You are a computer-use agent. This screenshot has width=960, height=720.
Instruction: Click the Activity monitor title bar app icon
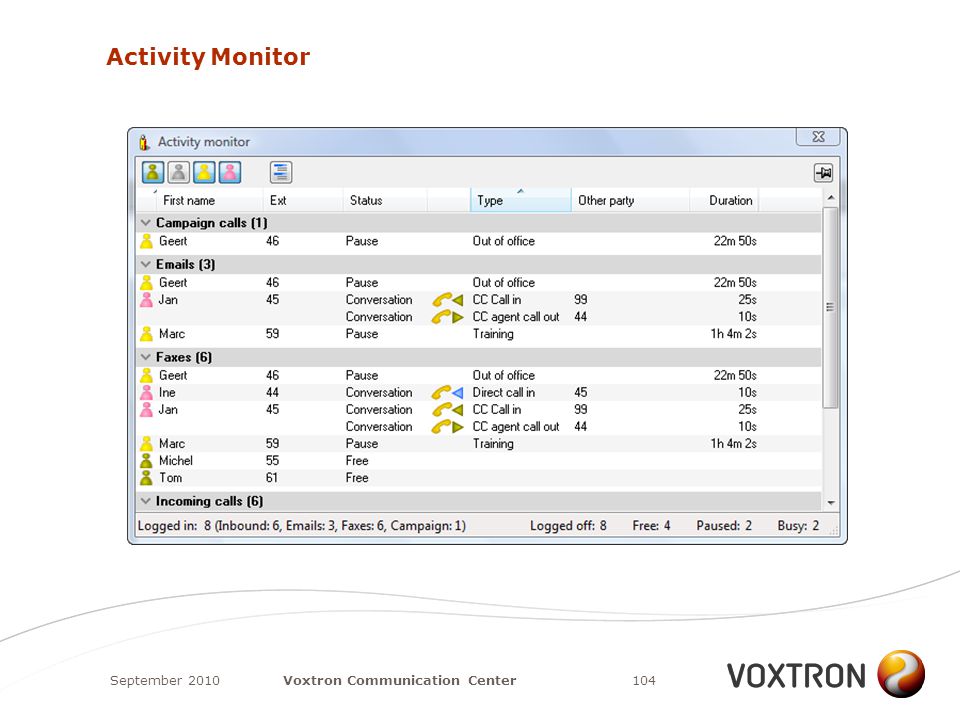pos(144,142)
